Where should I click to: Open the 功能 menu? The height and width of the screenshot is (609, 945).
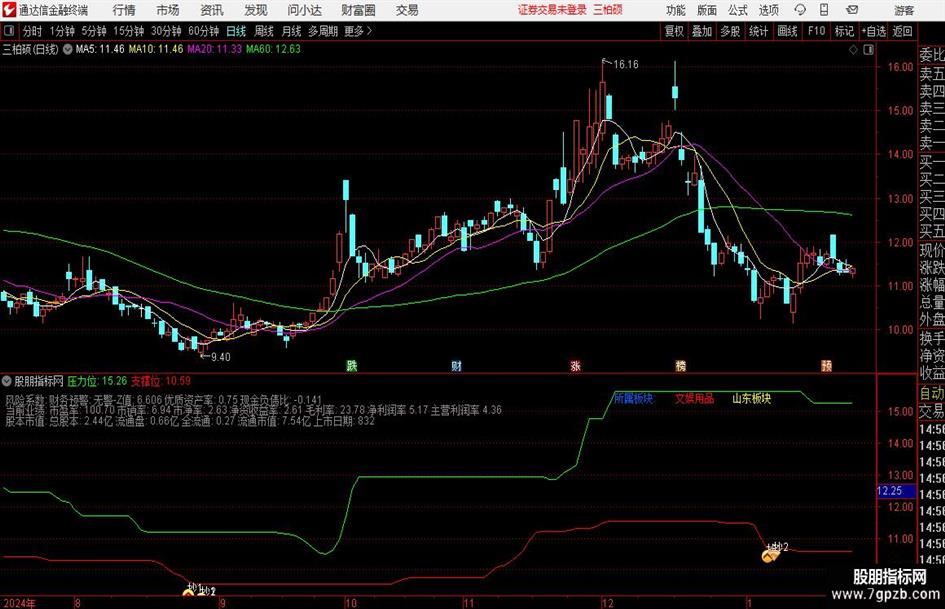click(676, 10)
